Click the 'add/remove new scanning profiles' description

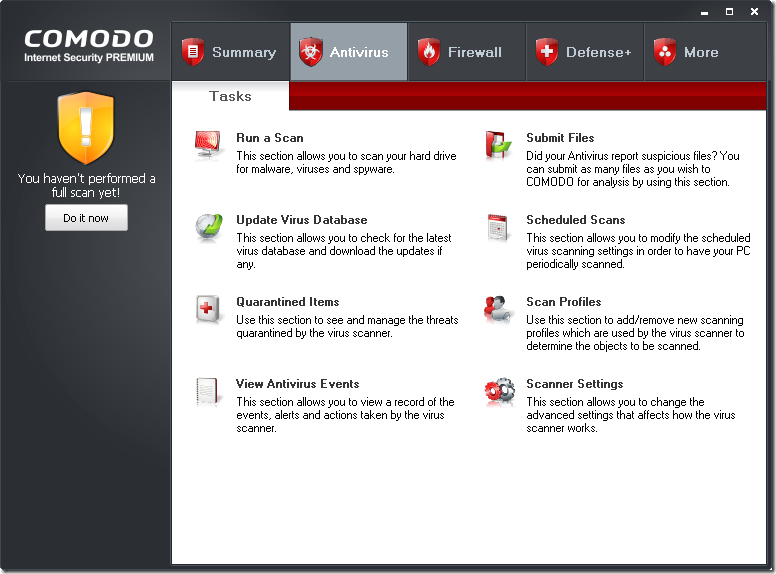pos(635,333)
